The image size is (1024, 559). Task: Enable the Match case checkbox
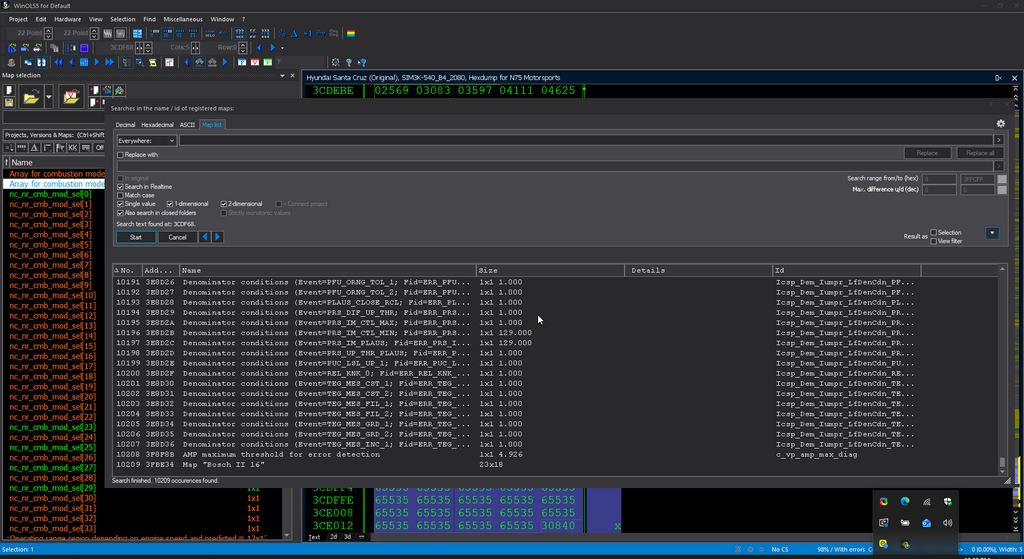click(x=121, y=195)
